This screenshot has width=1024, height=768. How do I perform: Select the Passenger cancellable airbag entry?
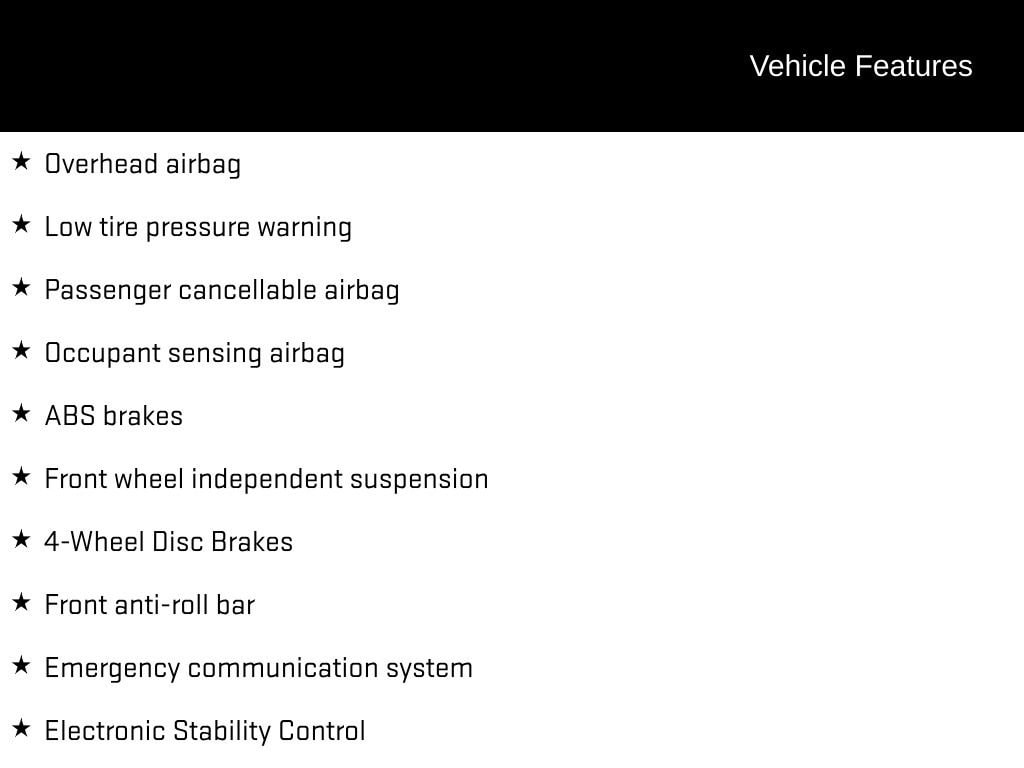pos(222,291)
